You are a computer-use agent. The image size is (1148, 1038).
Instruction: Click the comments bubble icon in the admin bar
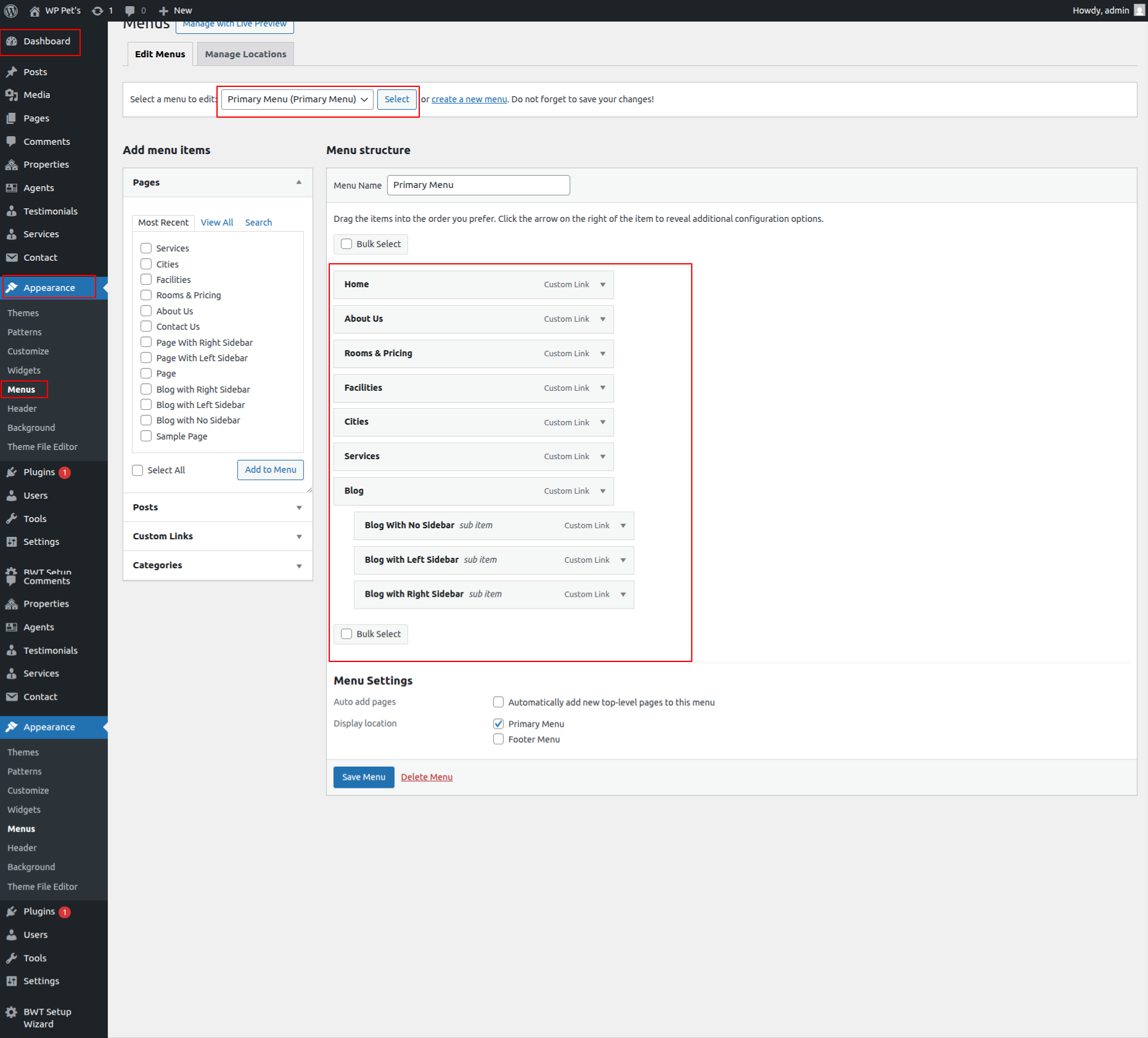click(130, 10)
